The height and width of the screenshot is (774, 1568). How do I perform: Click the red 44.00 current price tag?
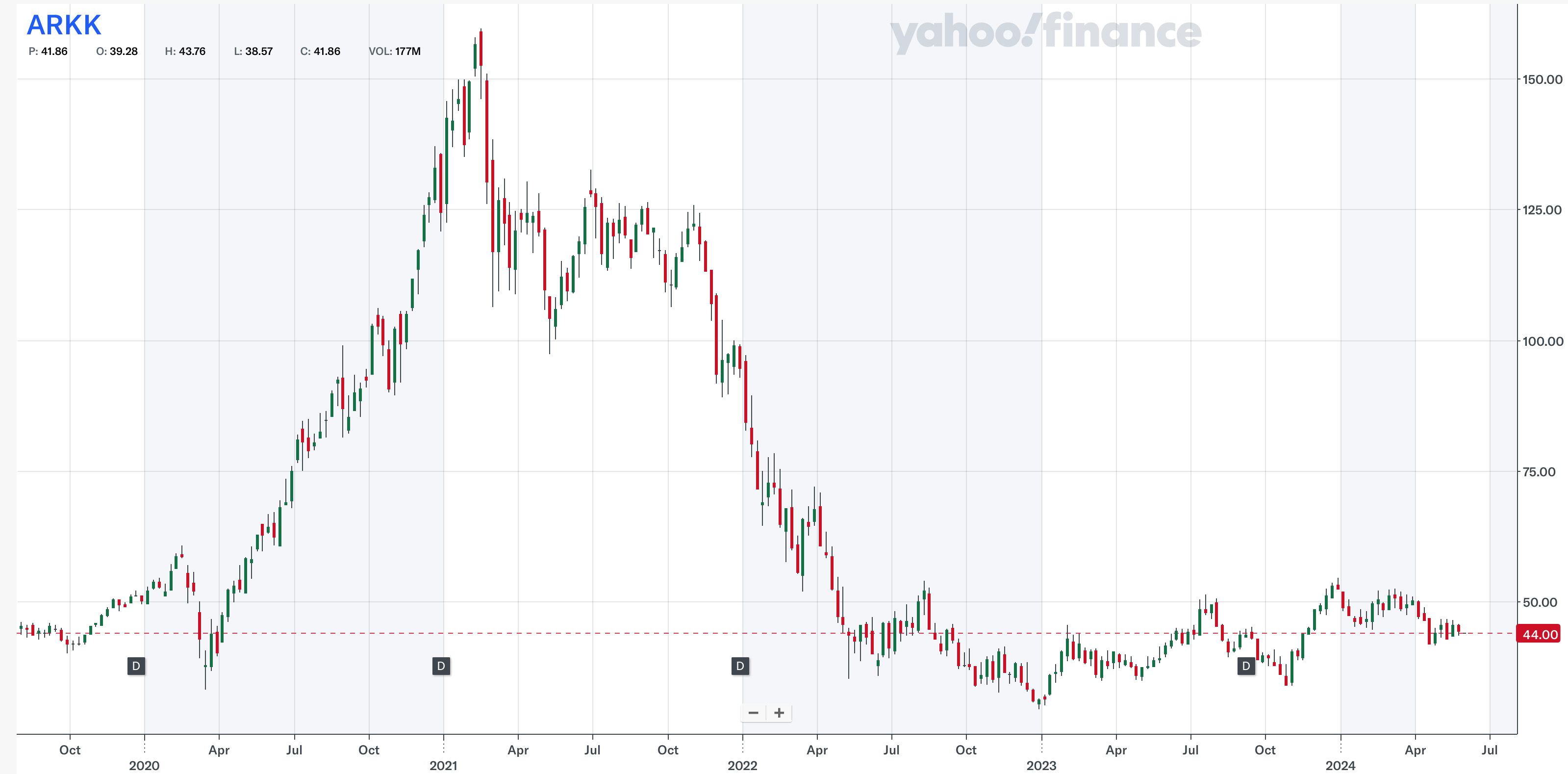pos(1540,635)
